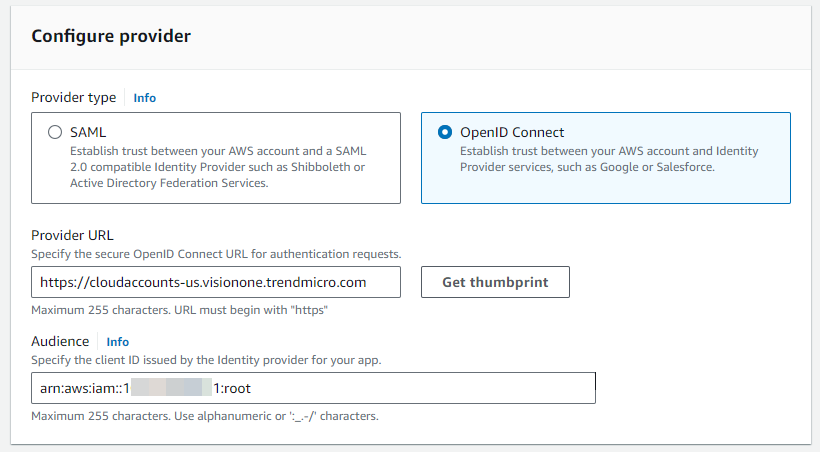
Task: Click the SAML option title text
Action: coord(88,132)
